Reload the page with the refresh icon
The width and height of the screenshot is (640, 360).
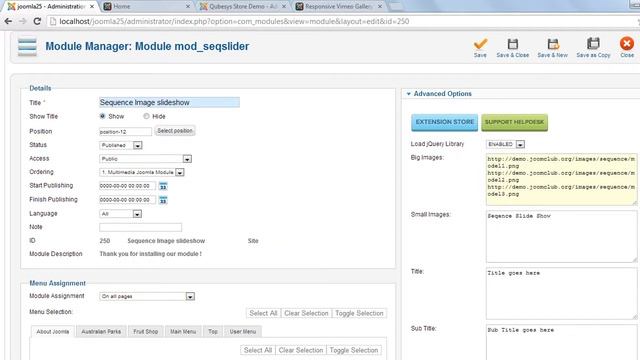(x=37, y=21)
